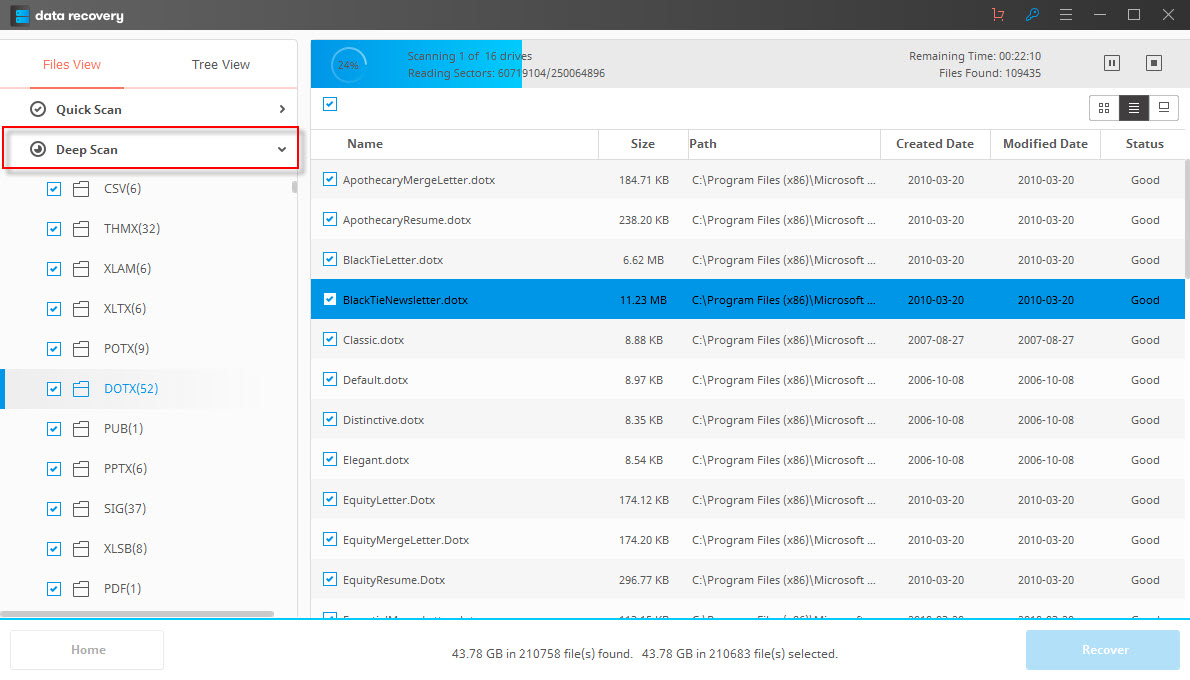The height and width of the screenshot is (680, 1190).
Task: Click the Quick Scan checkmark icon
Action: 38,109
